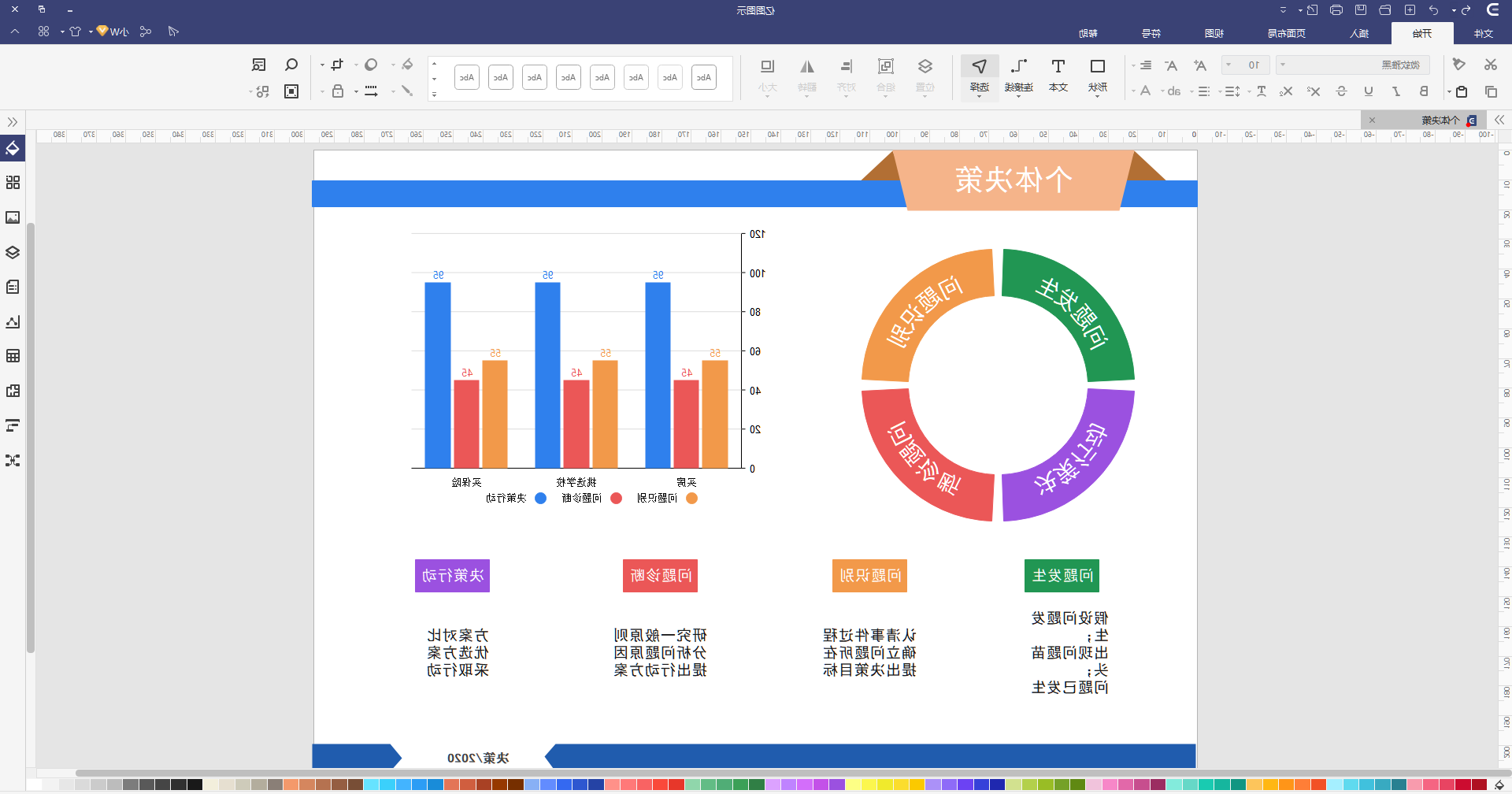1512x794 pixels.
Task: Expand the left side panel chevrons
Action: (13, 122)
